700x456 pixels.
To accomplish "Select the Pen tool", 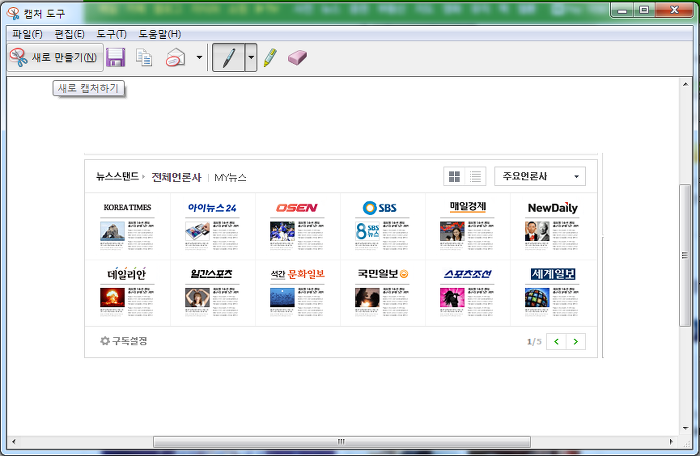I will [229, 57].
